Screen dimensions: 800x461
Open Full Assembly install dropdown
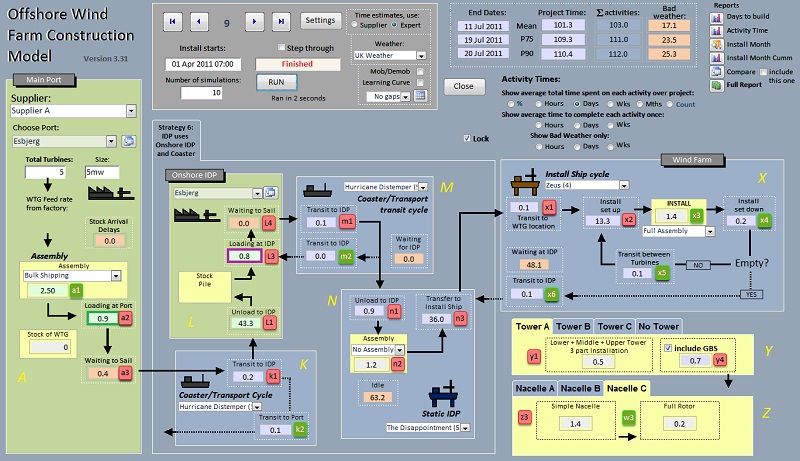(710, 231)
